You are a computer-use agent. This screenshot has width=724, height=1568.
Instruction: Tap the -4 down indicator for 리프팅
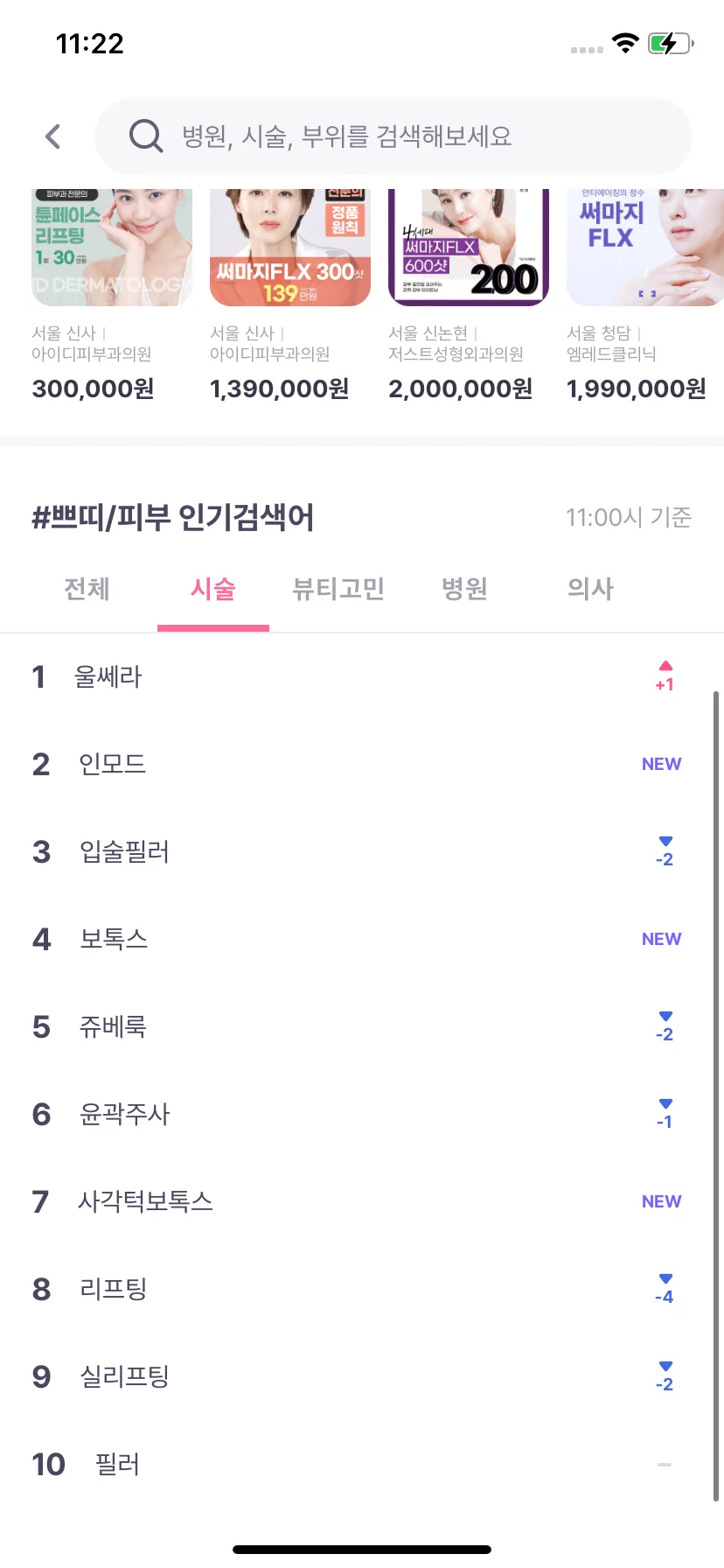click(665, 1289)
